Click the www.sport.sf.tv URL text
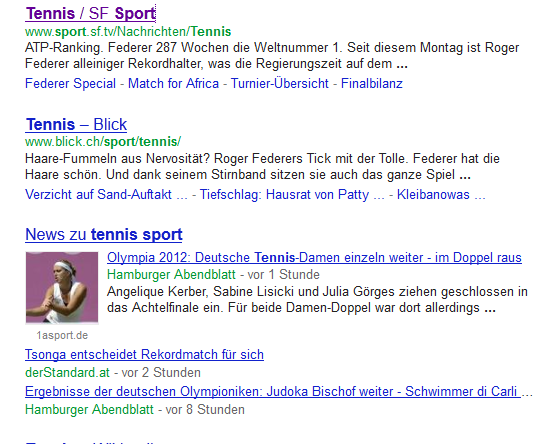The height and width of the screenshot is (444, 560). tap(128, 31)
